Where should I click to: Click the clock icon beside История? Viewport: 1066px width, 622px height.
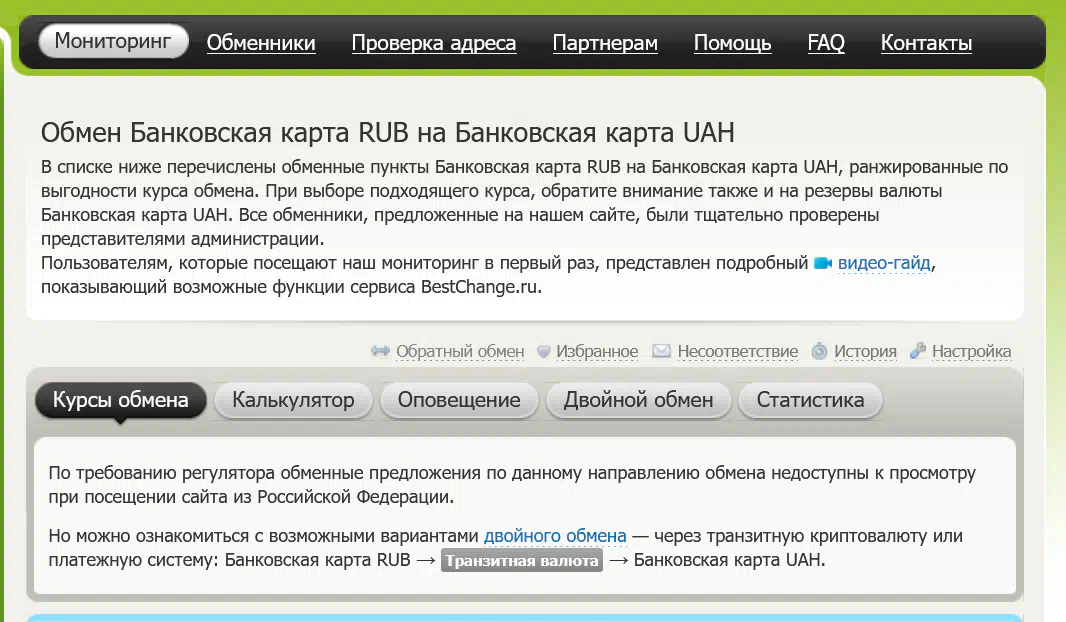tap(819, 351)
